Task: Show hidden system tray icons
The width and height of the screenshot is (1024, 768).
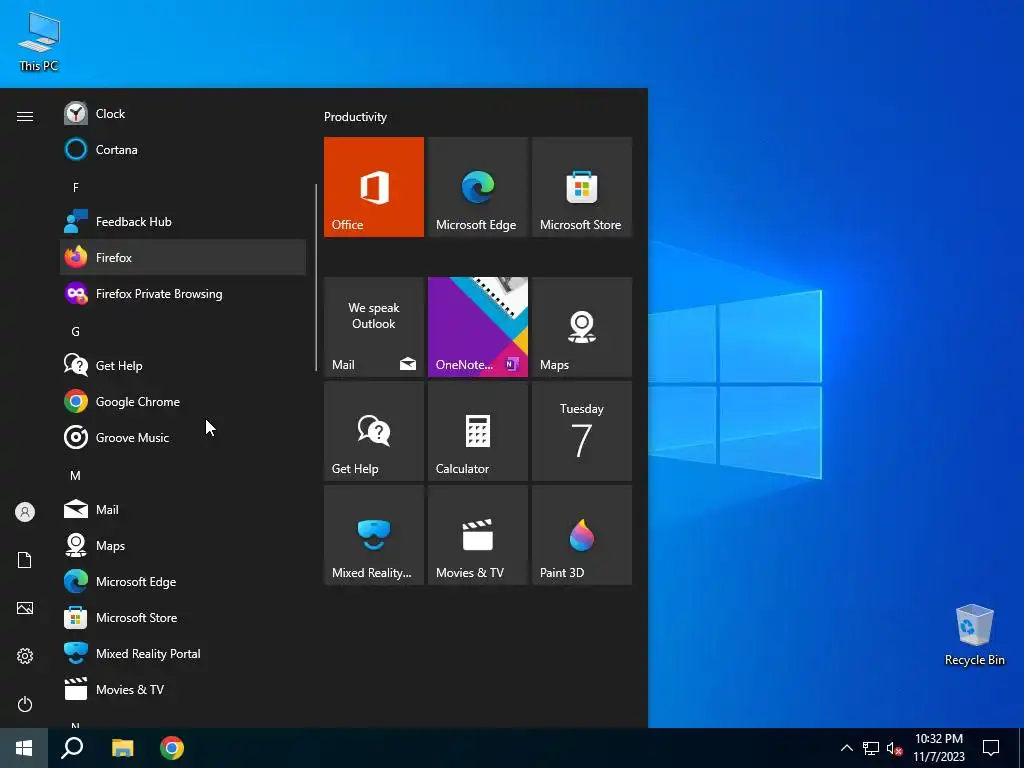Action: [x=846, y=748]
